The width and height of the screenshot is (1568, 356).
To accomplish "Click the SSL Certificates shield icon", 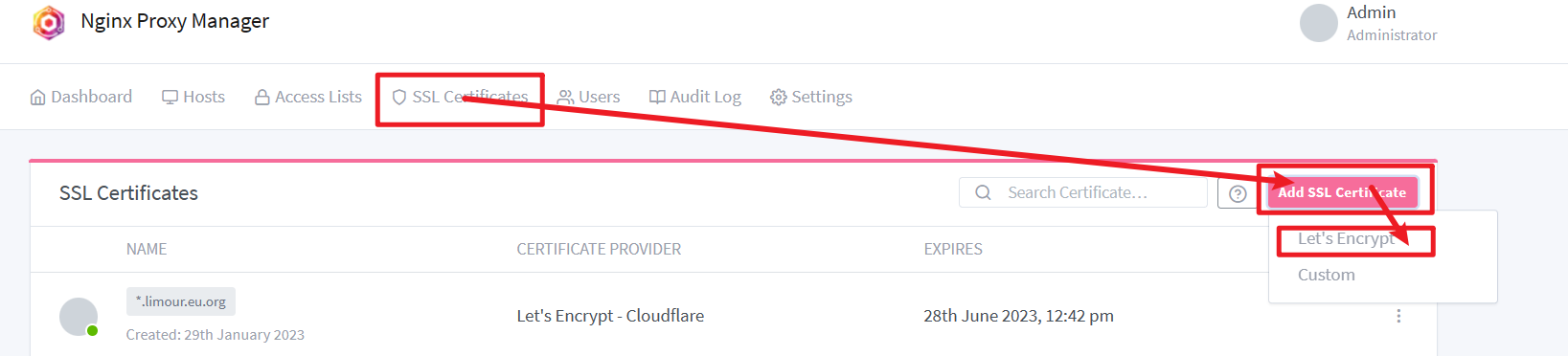I will pyautogui.click(x=399, y=98).
